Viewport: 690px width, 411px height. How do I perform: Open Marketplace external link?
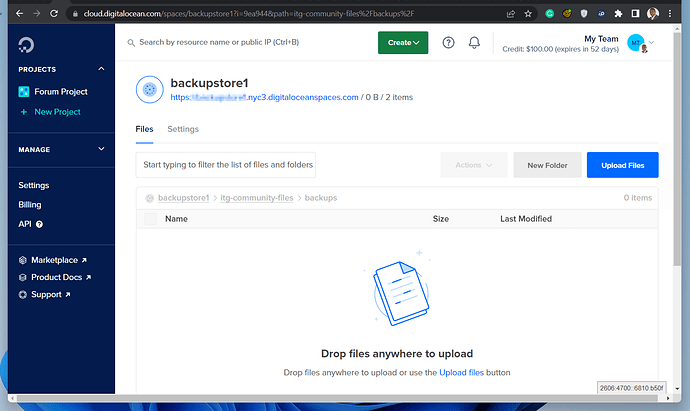coord(59,260)
